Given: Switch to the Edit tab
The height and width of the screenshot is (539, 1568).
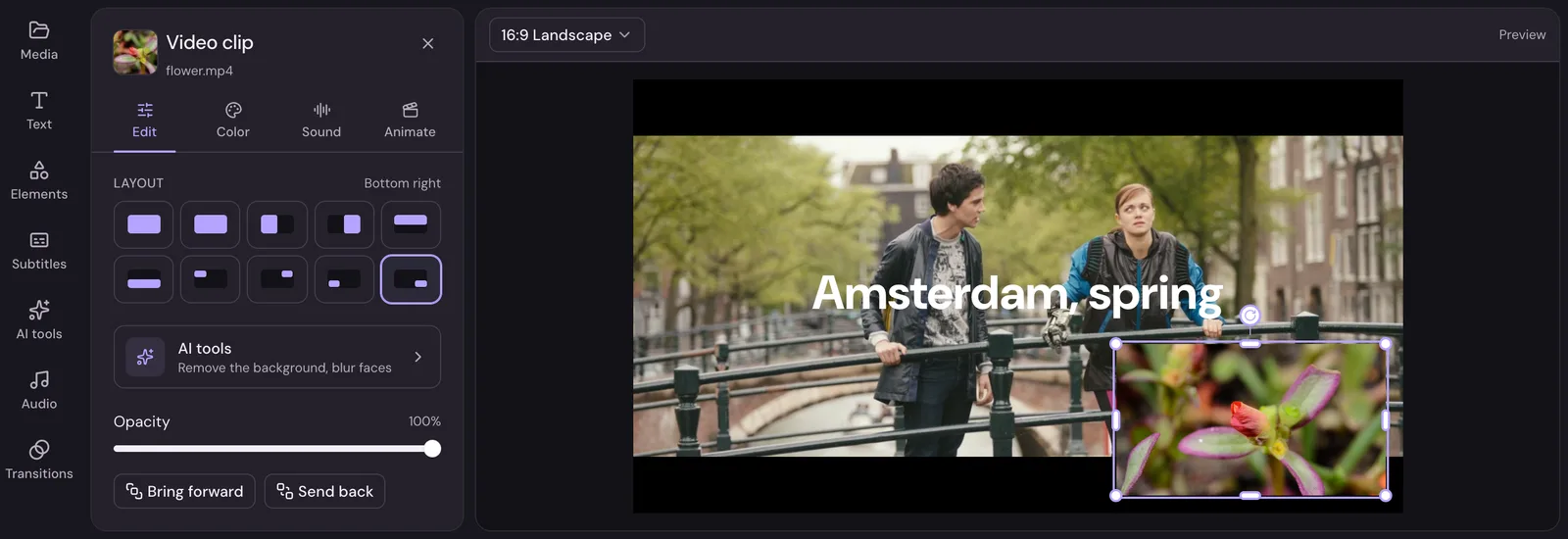Looking at the screenshot, I should [144, 121].
